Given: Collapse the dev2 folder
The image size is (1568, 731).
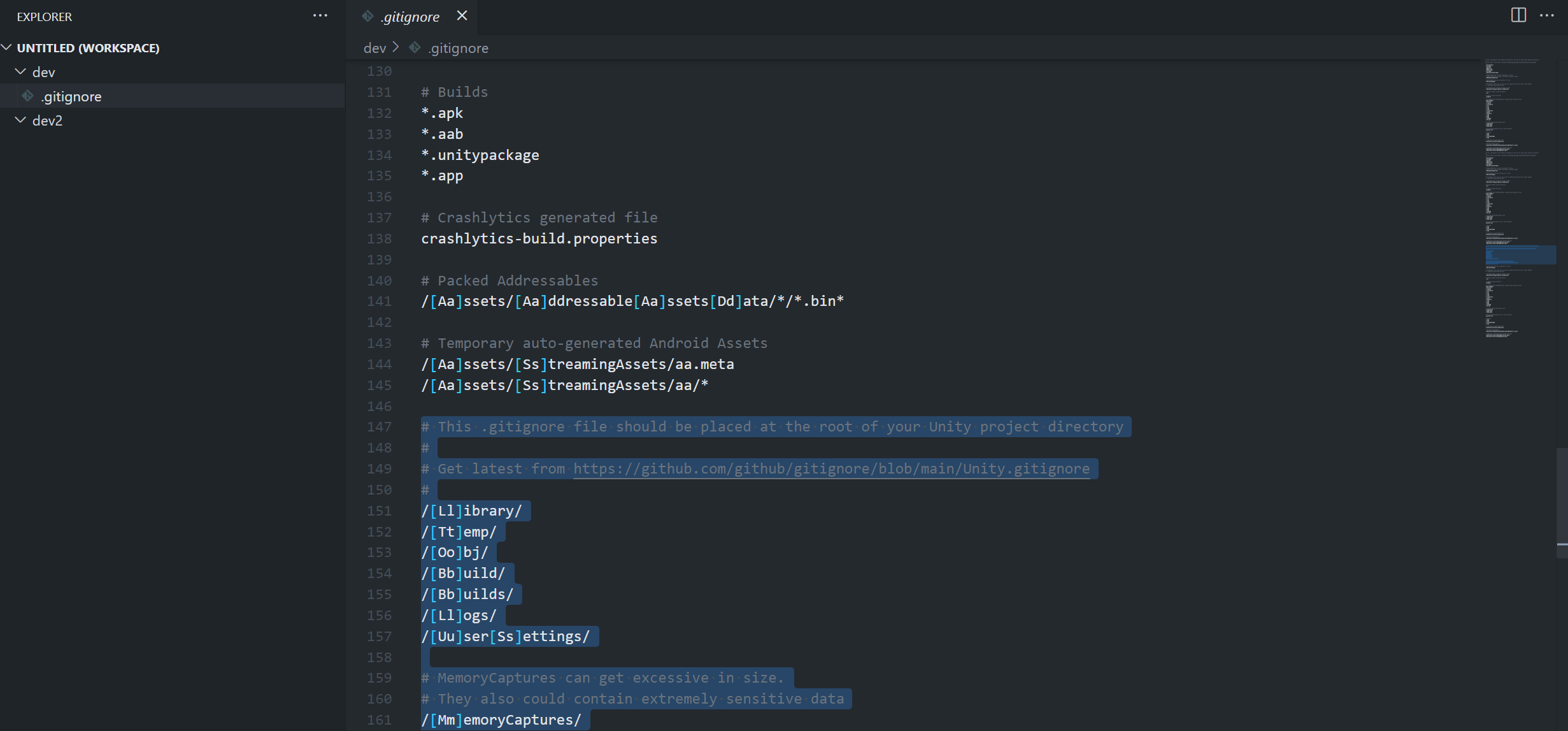Looking at the screenshot, I should click(20, 120).
